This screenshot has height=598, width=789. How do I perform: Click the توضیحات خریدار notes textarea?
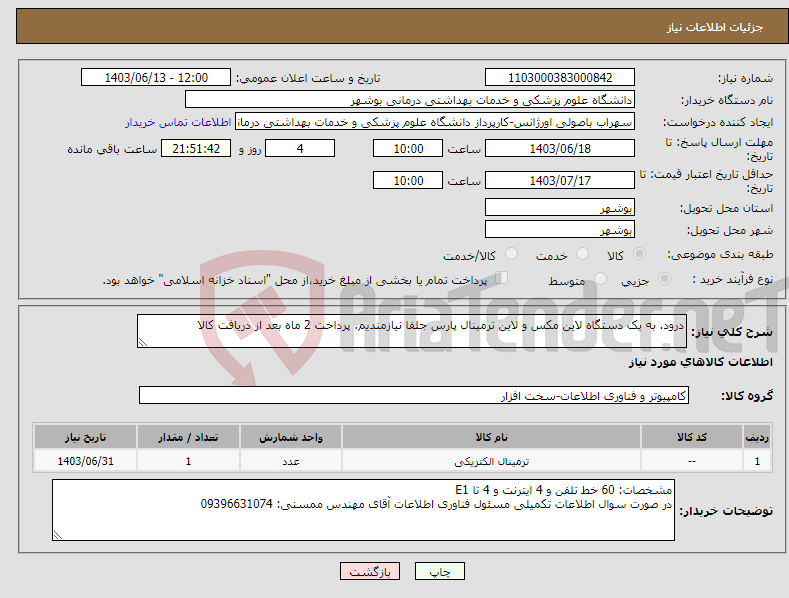point(363,510)
